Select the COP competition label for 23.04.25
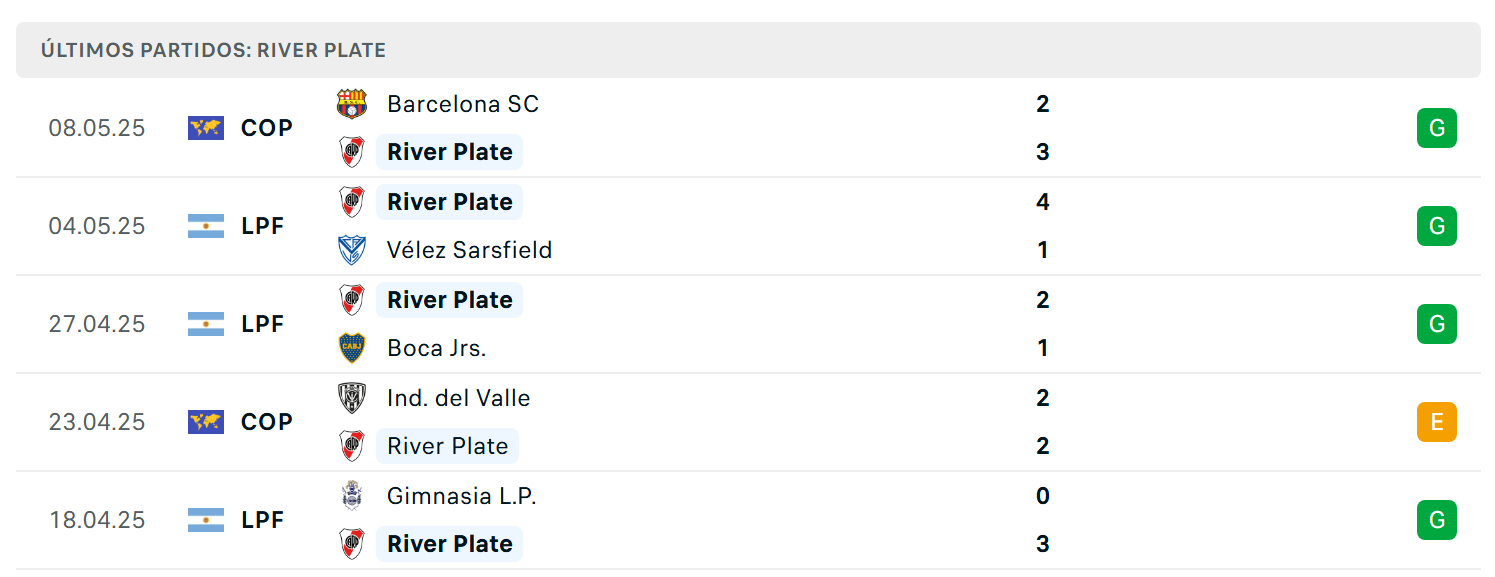This screenshot has height=577, width=1495. pyautogui.click(x=267, y=422)
